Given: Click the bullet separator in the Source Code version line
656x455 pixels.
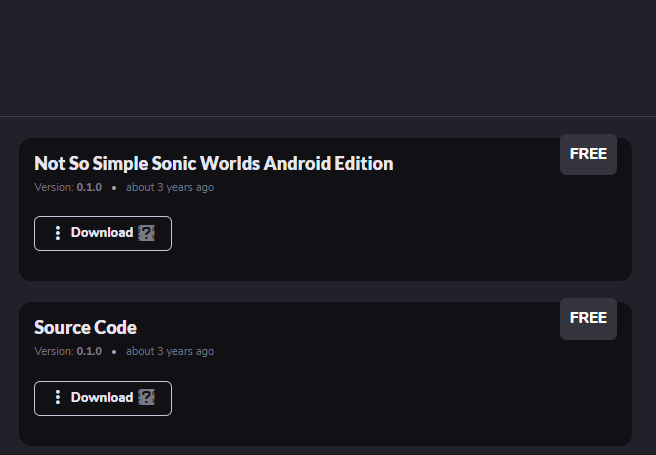Looking at the screenshot, I should coord(114,352).
